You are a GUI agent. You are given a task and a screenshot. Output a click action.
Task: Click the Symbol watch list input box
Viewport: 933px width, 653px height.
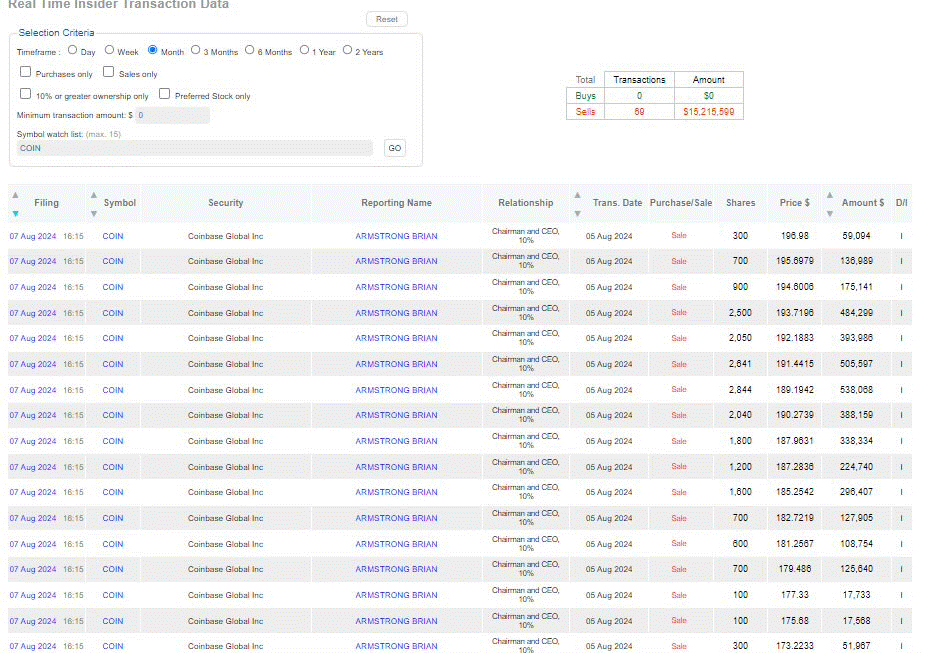point(194,148)
